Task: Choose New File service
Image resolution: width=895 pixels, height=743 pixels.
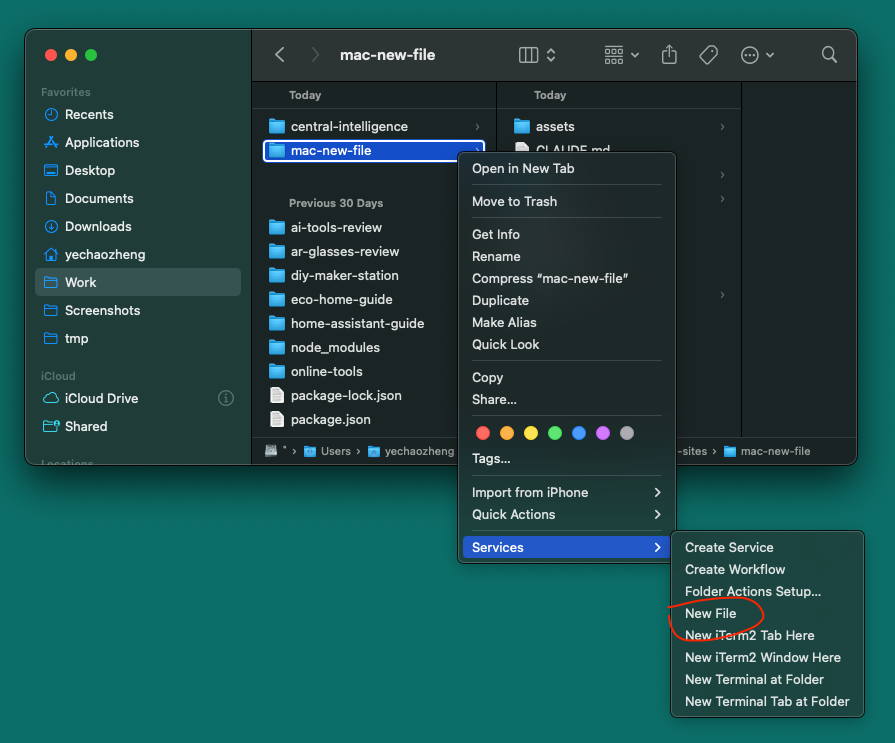Action: (x=767, y=613)
